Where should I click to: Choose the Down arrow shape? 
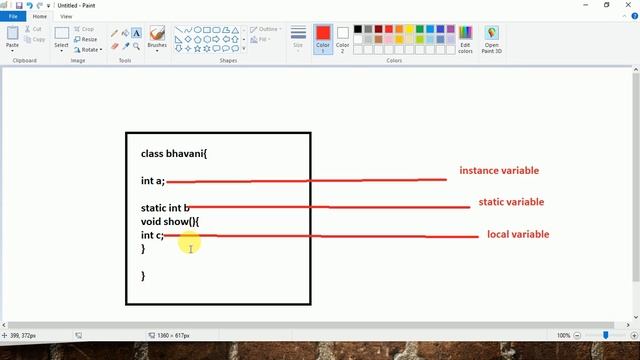[x=179, y=49]
